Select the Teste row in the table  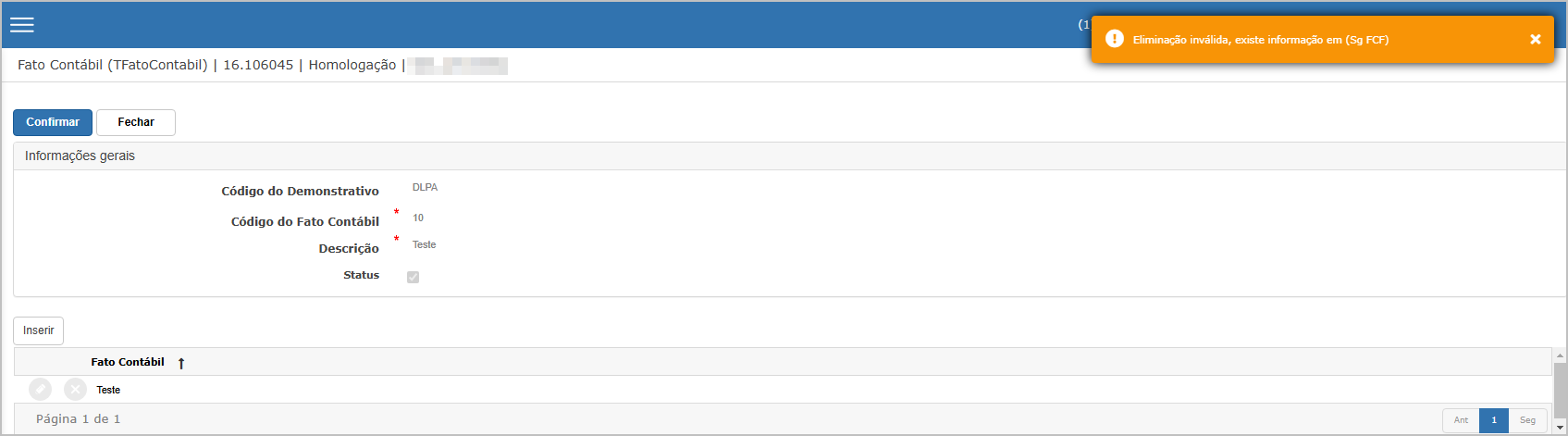(783, 390)
